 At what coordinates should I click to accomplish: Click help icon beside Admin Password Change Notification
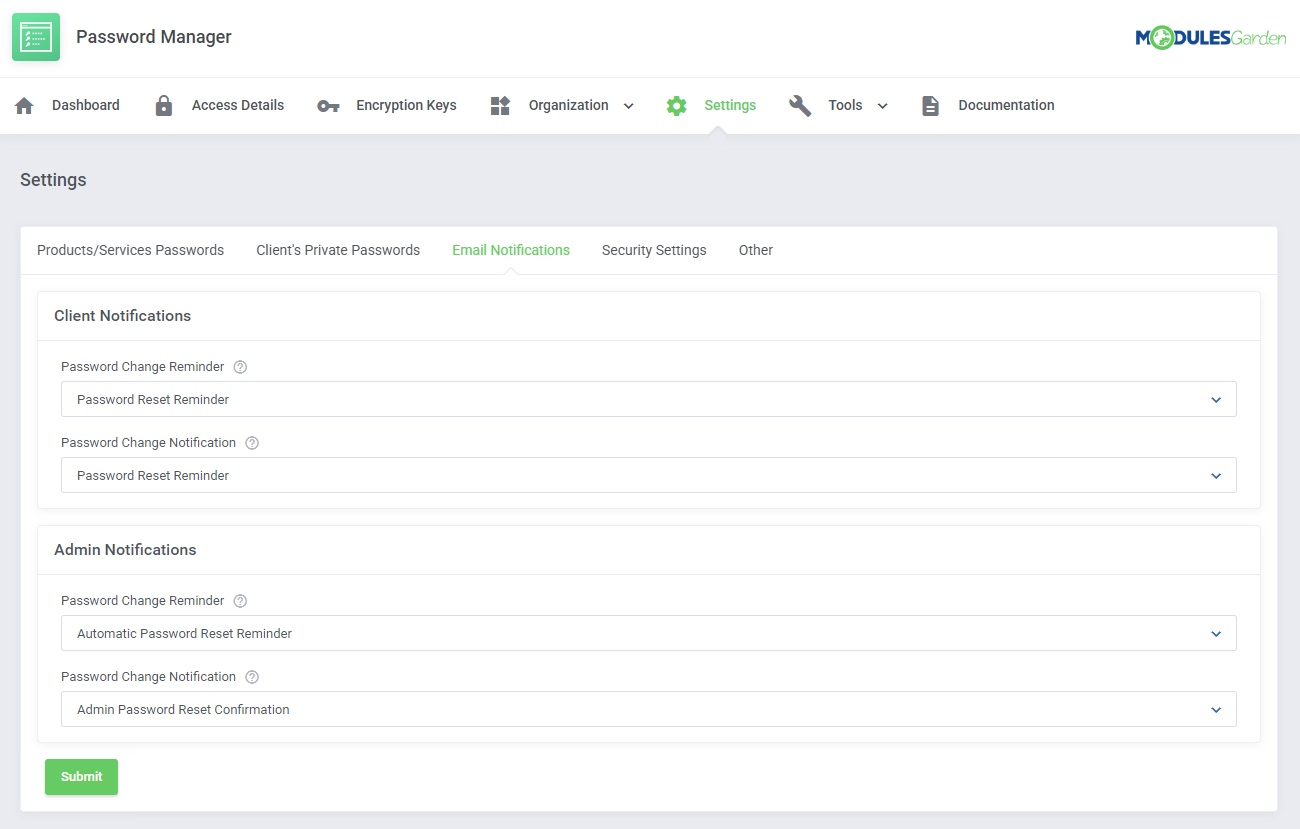tap(252, 677)
